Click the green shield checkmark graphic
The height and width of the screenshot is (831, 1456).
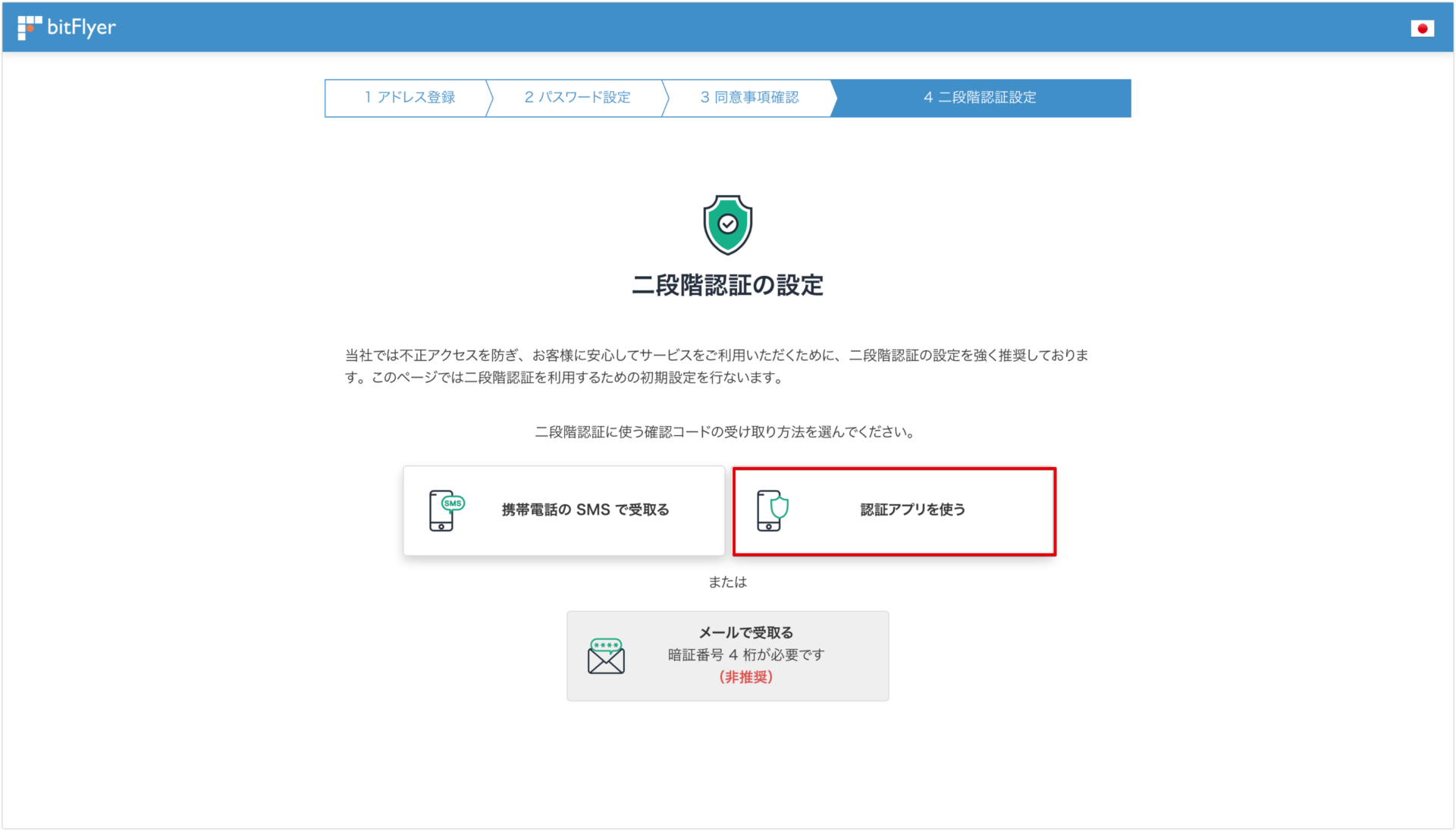click(727, 224)
